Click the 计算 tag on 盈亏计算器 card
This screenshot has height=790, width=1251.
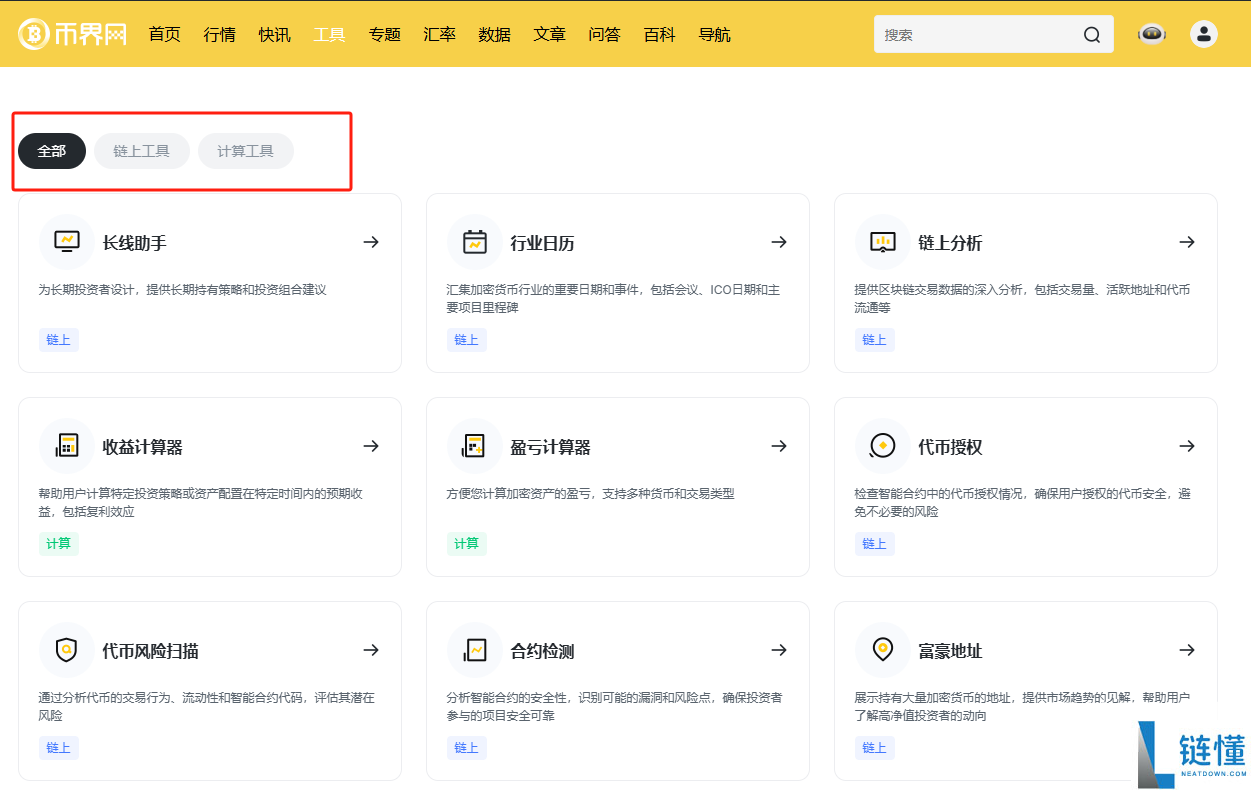click(x=467, y=543)
